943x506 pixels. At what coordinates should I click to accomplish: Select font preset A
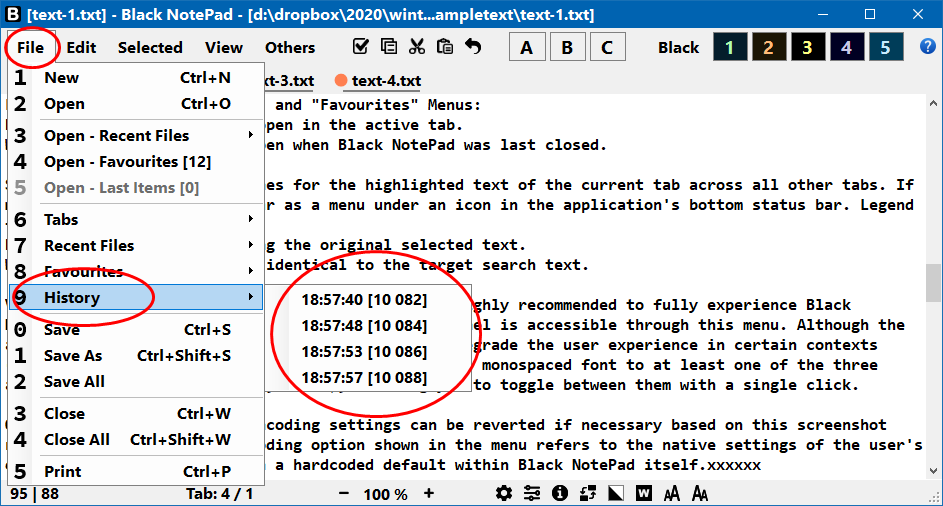pyautogui.click(x=527, y=47)
